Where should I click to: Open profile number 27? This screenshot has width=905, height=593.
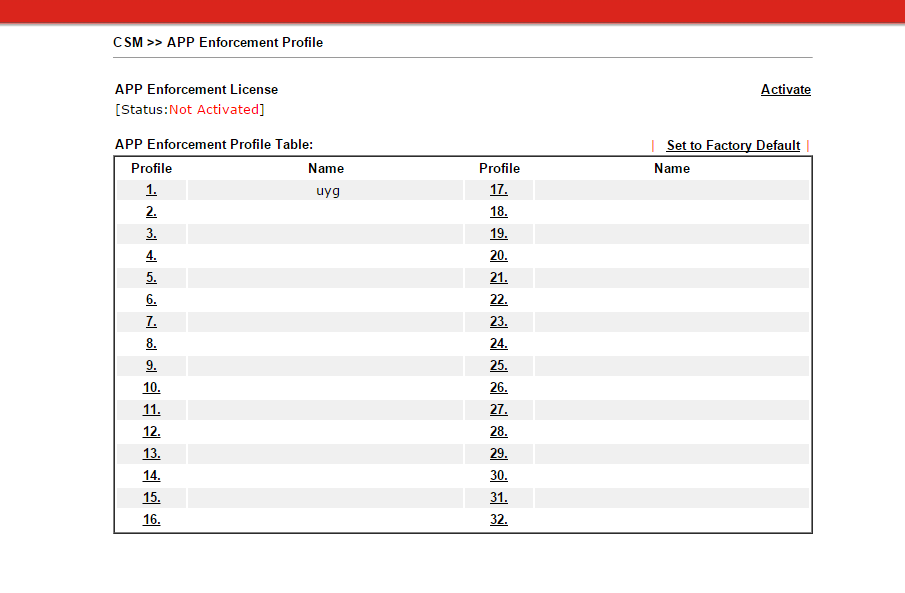point(499,410)
